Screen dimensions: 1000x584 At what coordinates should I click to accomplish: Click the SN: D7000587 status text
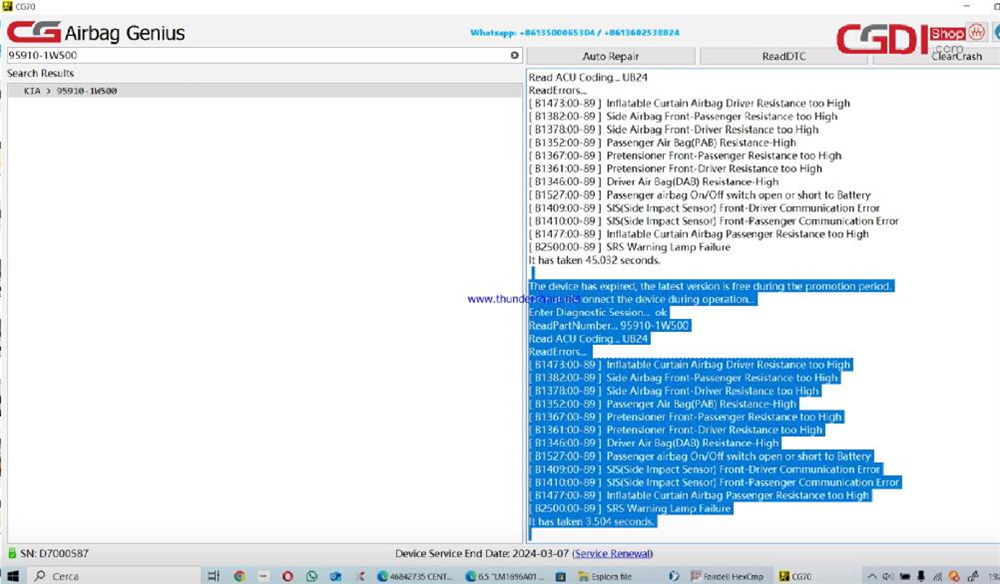pyautogui.click(x=54, y=553)
